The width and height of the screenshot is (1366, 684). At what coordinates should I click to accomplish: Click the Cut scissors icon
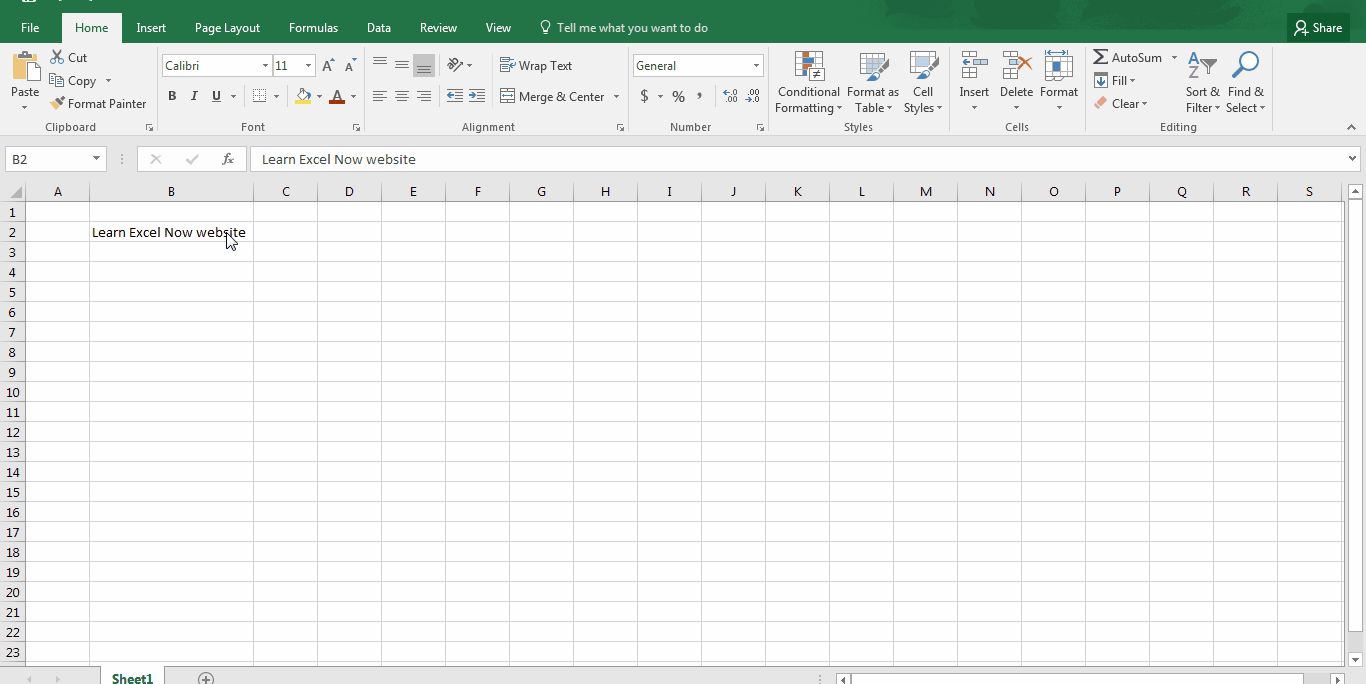pos(58,57)
